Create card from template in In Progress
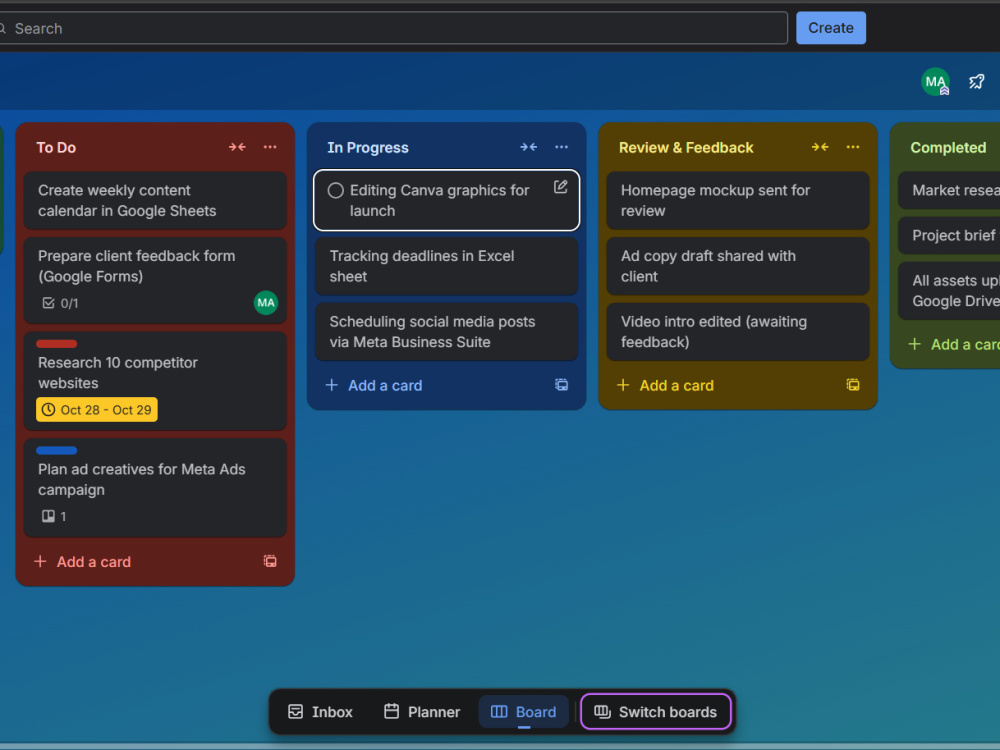The width and height of the screenshot is (1000, 750). point(562,385)
